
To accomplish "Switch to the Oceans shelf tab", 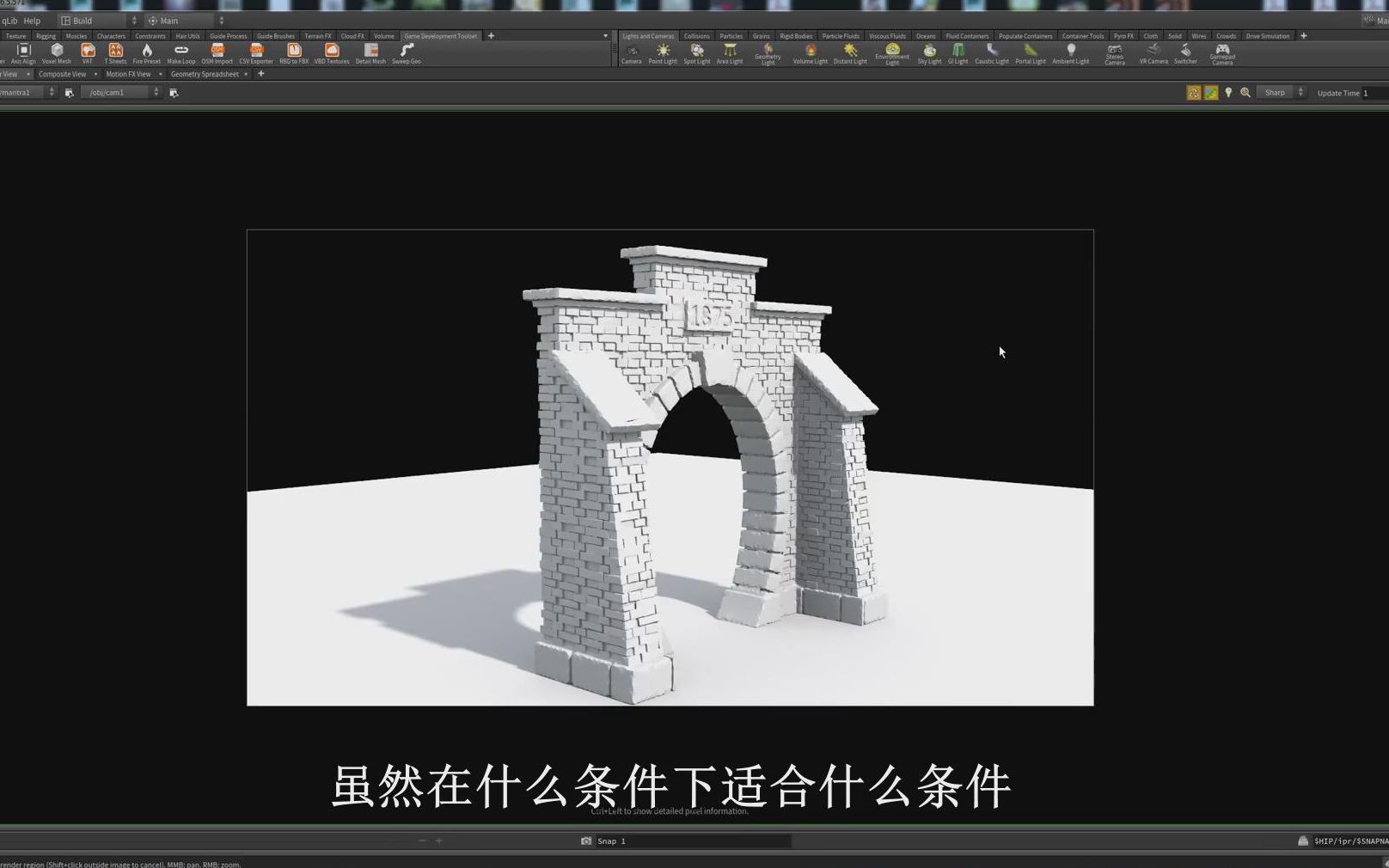I will tap(926, 36).
